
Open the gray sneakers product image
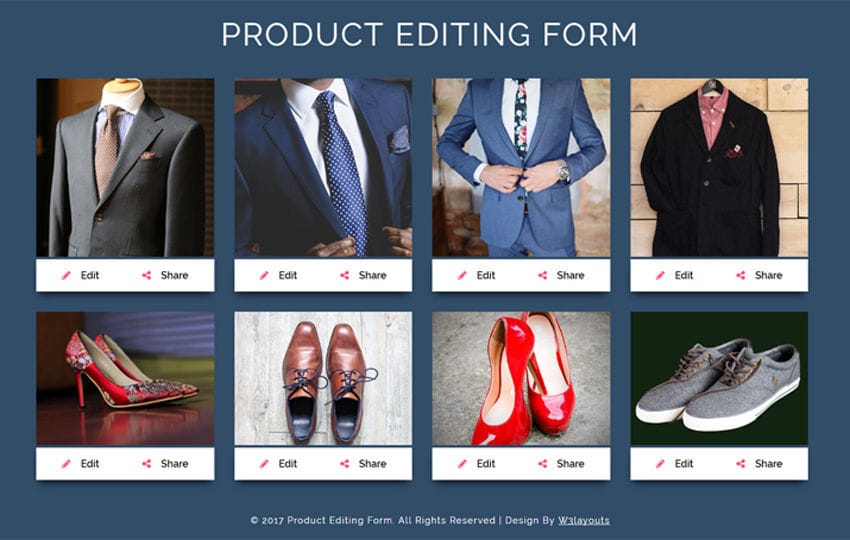719,378
